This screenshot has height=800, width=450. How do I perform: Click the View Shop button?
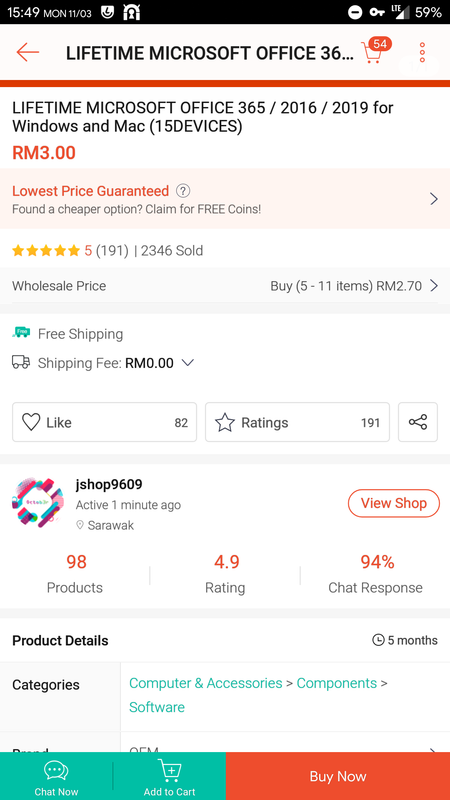[394, 503]
